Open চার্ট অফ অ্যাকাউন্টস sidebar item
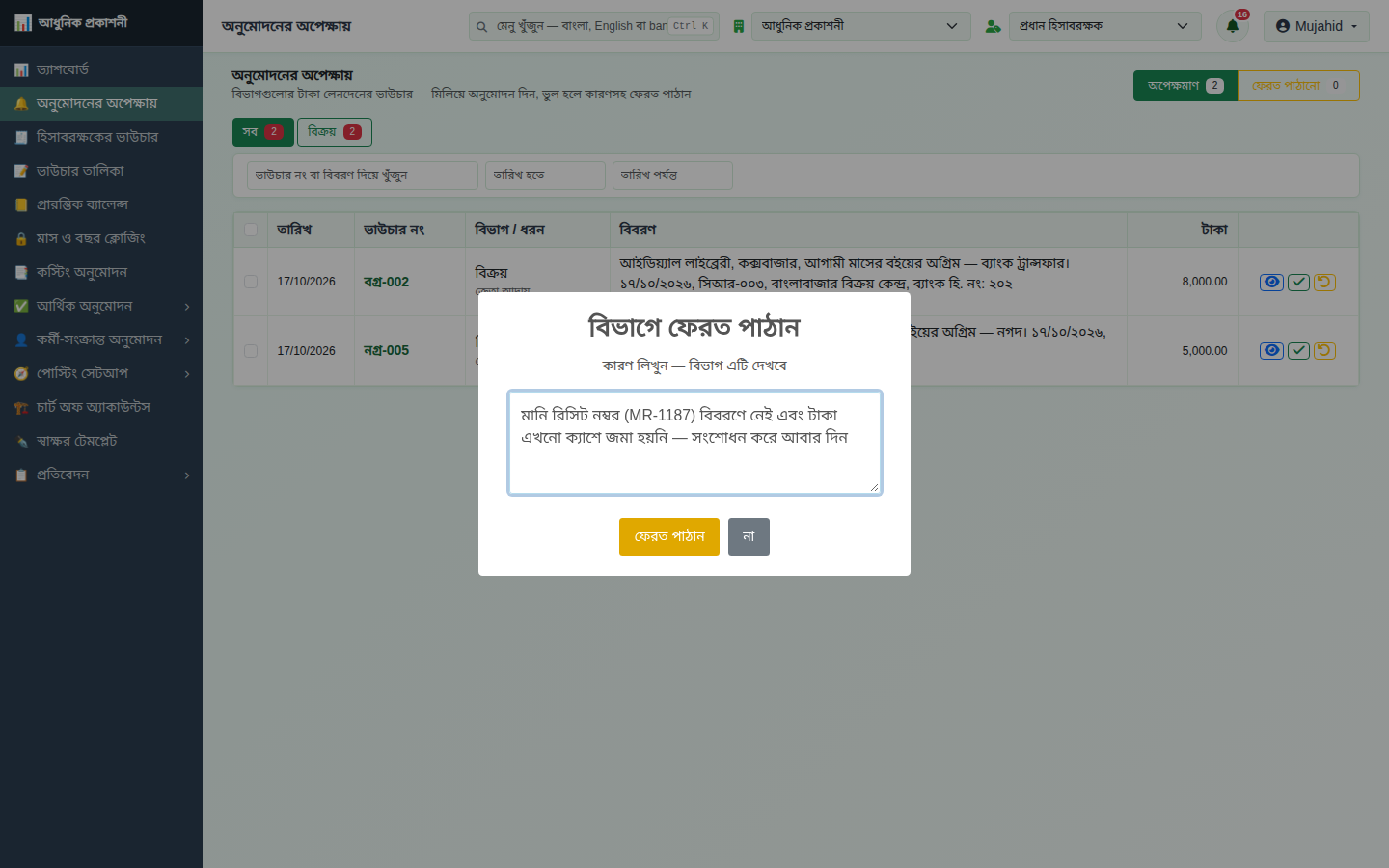1389x868 pixels. click(101, 407)
